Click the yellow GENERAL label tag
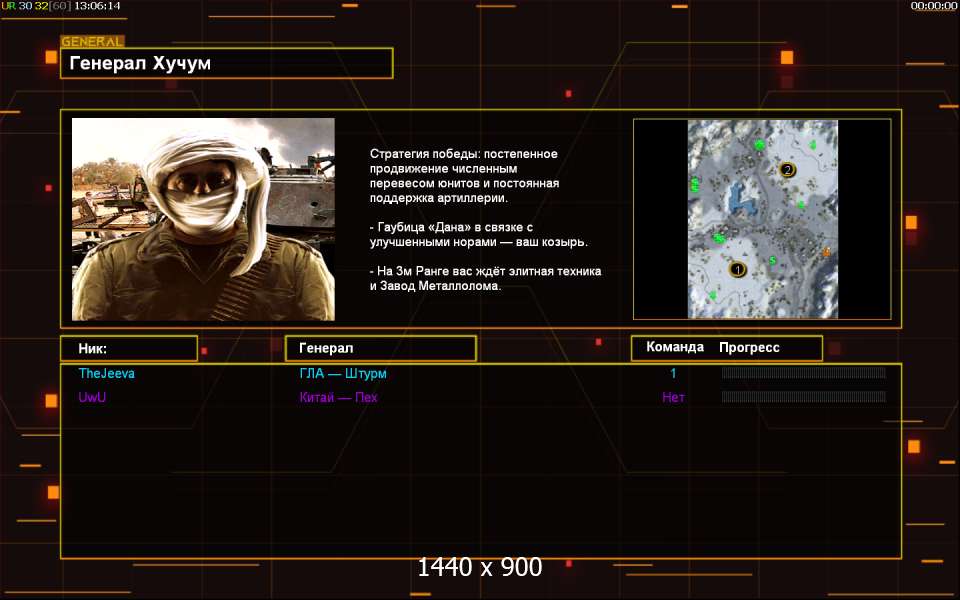 (92, 42)
